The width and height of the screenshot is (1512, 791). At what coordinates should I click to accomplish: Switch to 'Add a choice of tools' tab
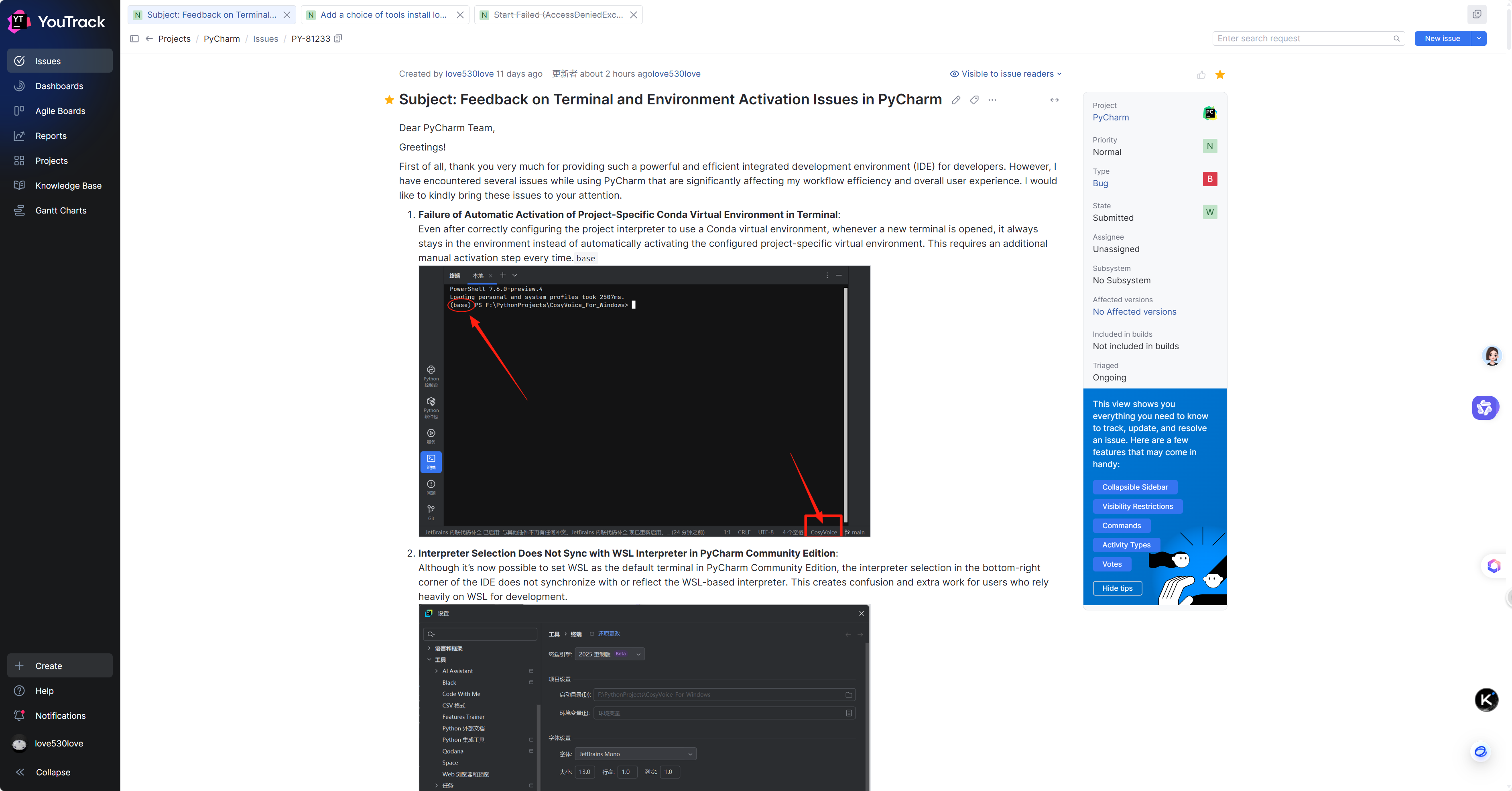pyautogui.click(x=383, y=15)
